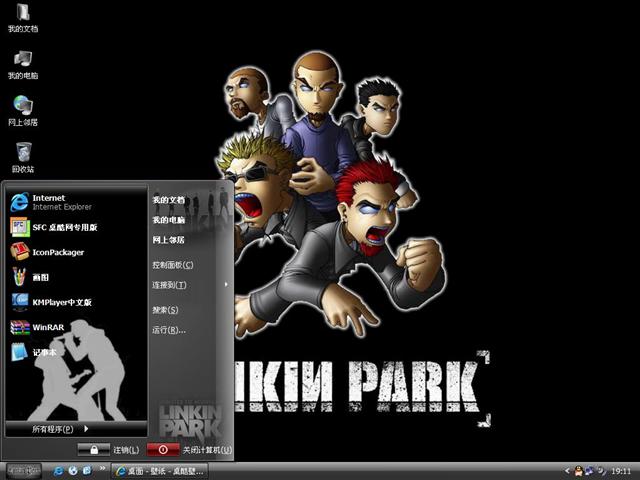640x480 pixels.
Task: Open 网上邻居 desktop icon
Action: point(23,111)
